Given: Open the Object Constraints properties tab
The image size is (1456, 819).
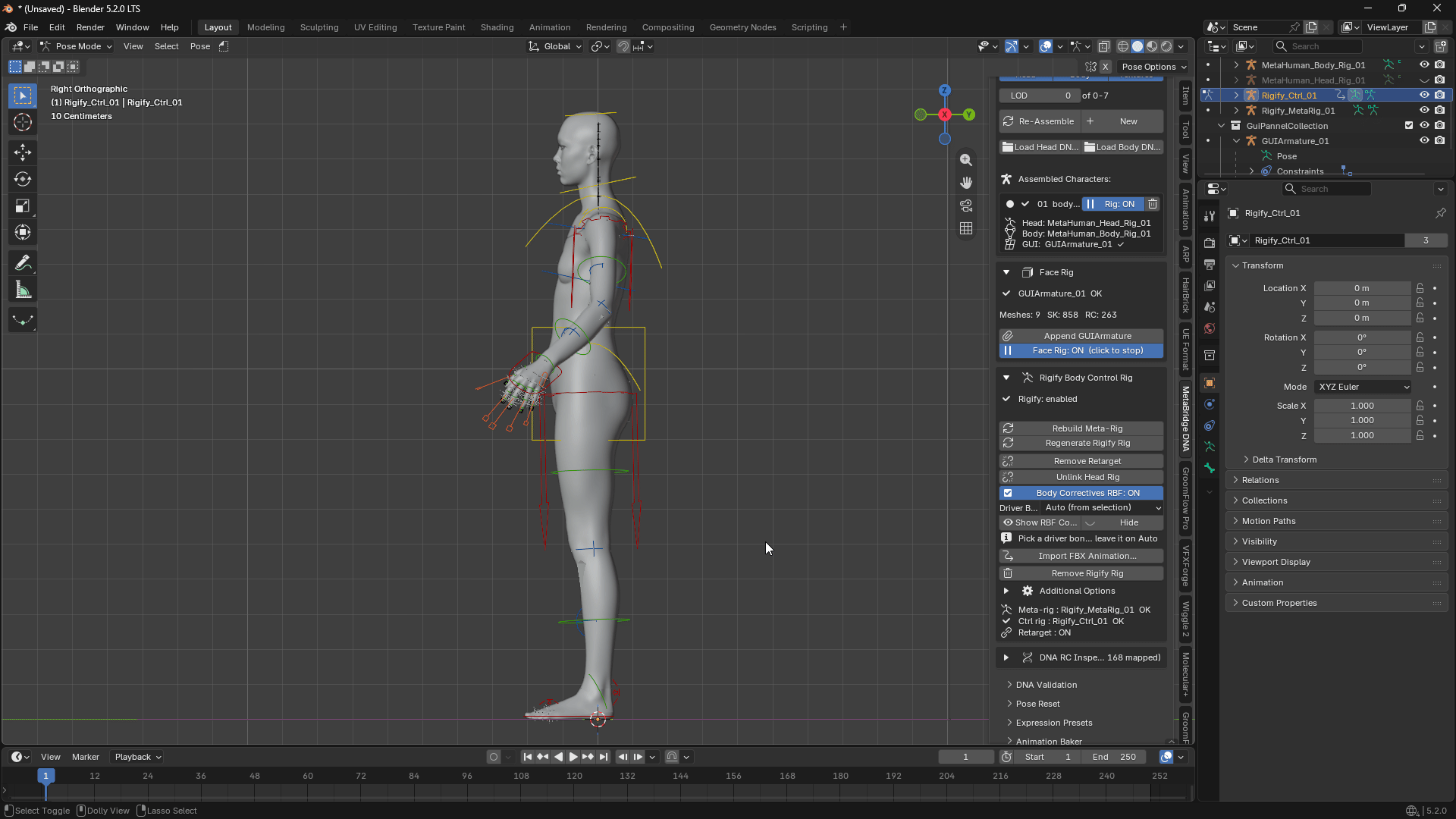Looking at the screenshot, I should [x=1210, y=425].
